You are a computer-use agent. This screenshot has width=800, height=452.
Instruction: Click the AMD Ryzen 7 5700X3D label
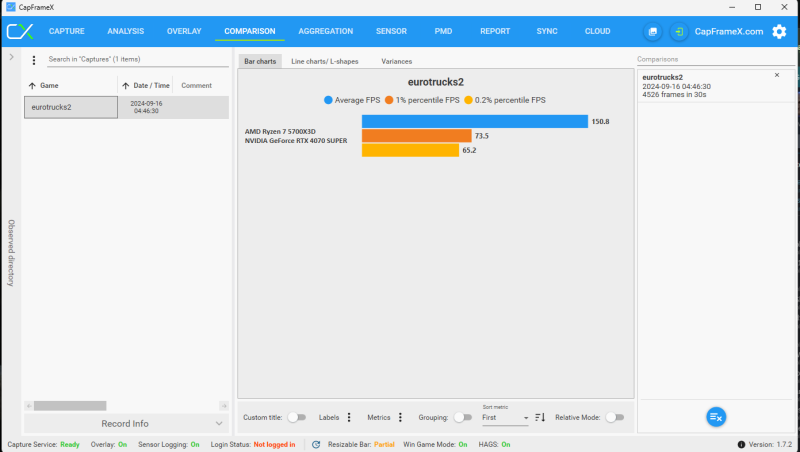click(x=280, y=132)
